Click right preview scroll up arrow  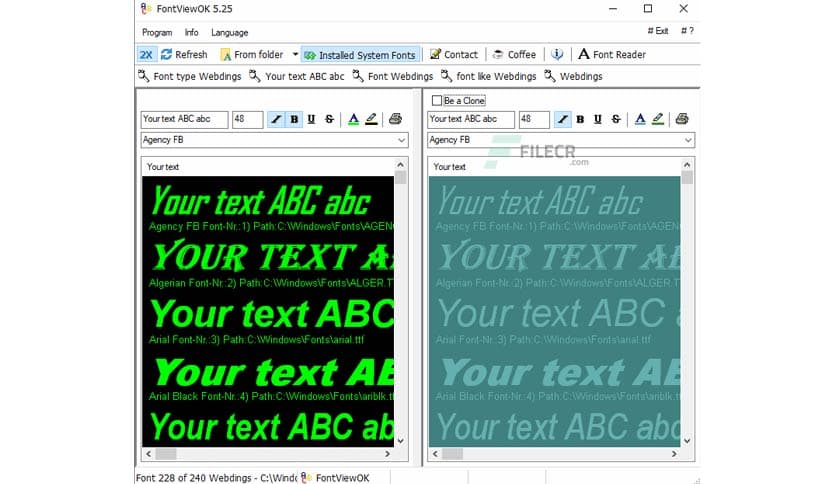coord(687,165)
